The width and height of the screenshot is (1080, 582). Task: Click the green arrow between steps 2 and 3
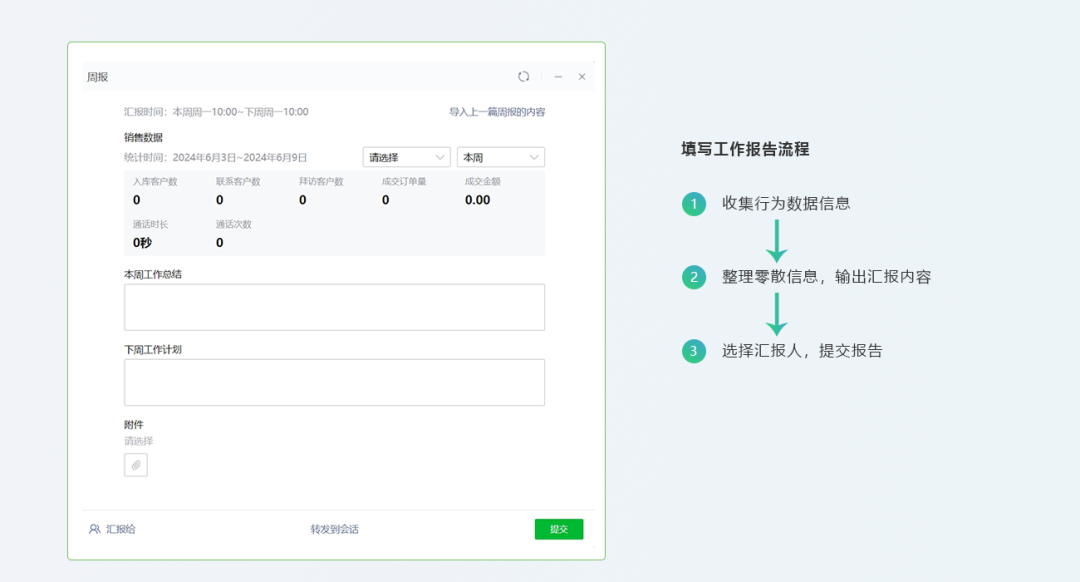[x=778, y=313]
